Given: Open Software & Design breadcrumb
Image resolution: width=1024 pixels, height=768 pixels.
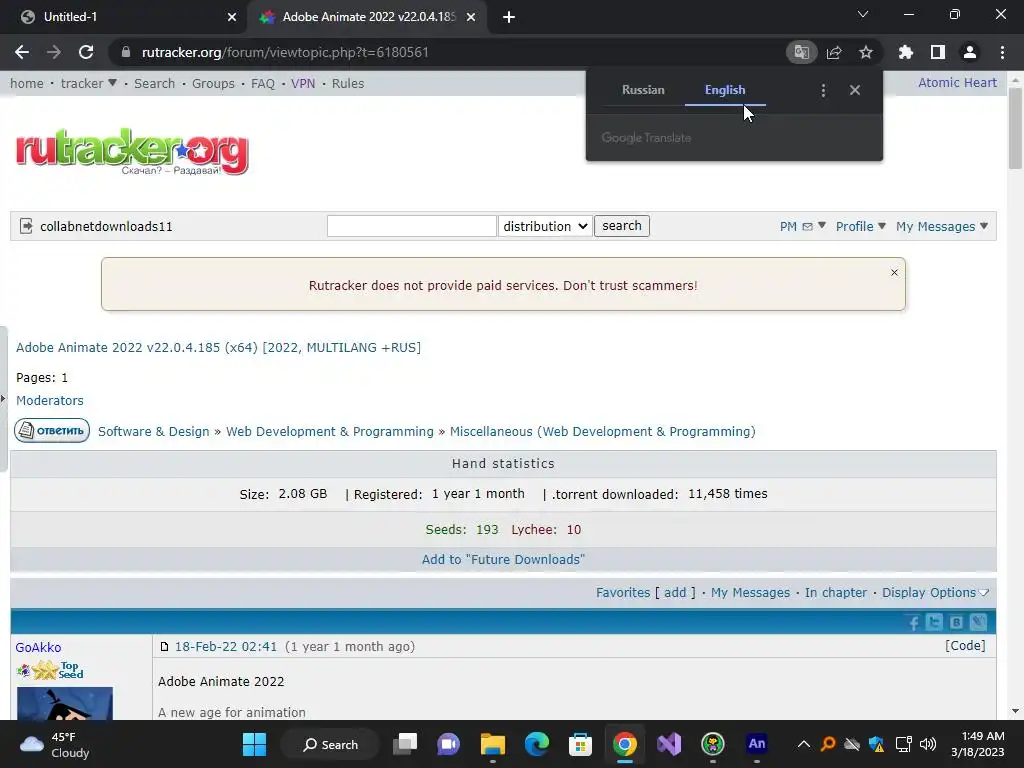Looking at the screenshot, I should (x=153, y=431).
